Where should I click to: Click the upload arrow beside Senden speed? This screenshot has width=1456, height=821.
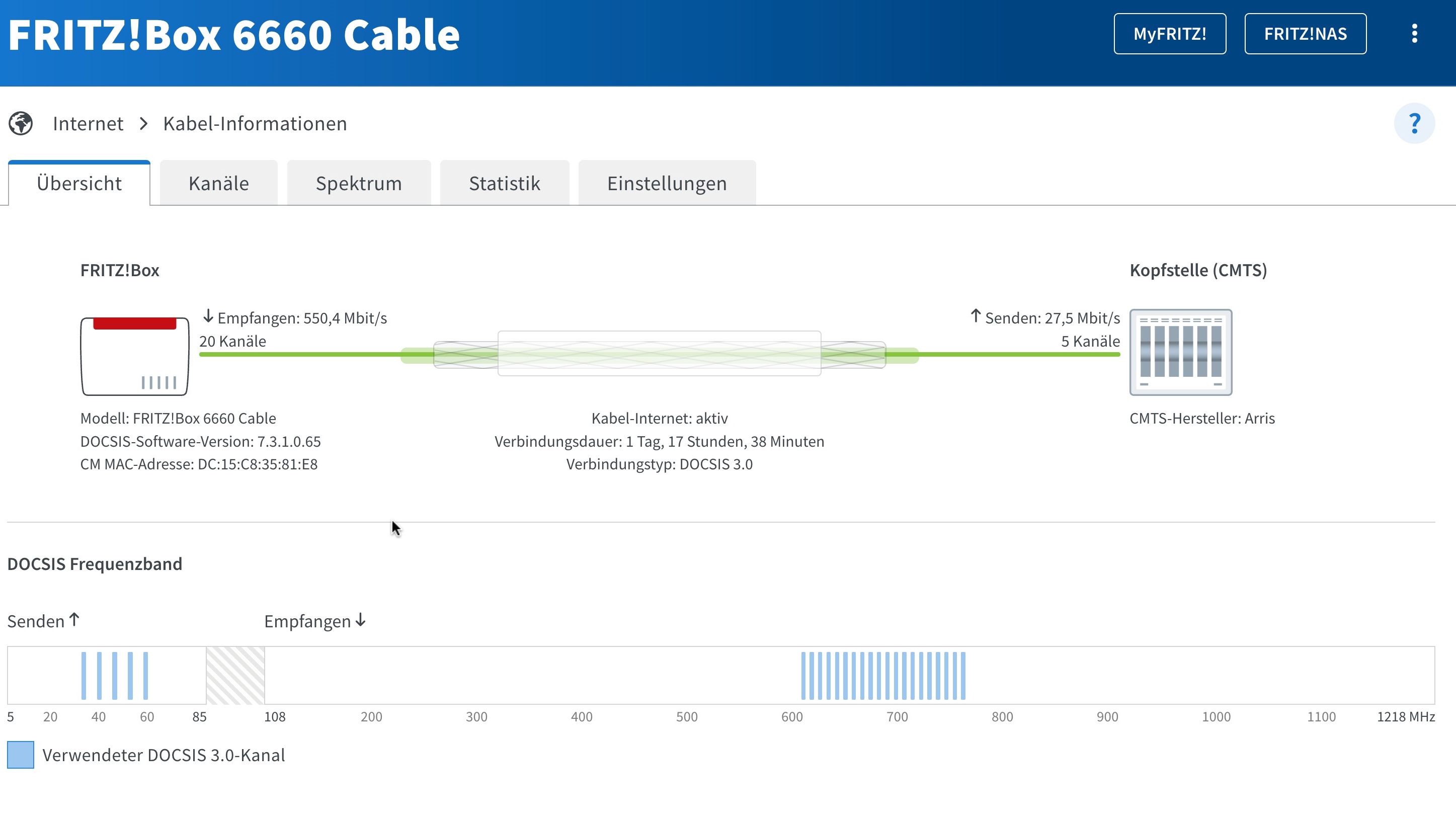click(976, 316)
